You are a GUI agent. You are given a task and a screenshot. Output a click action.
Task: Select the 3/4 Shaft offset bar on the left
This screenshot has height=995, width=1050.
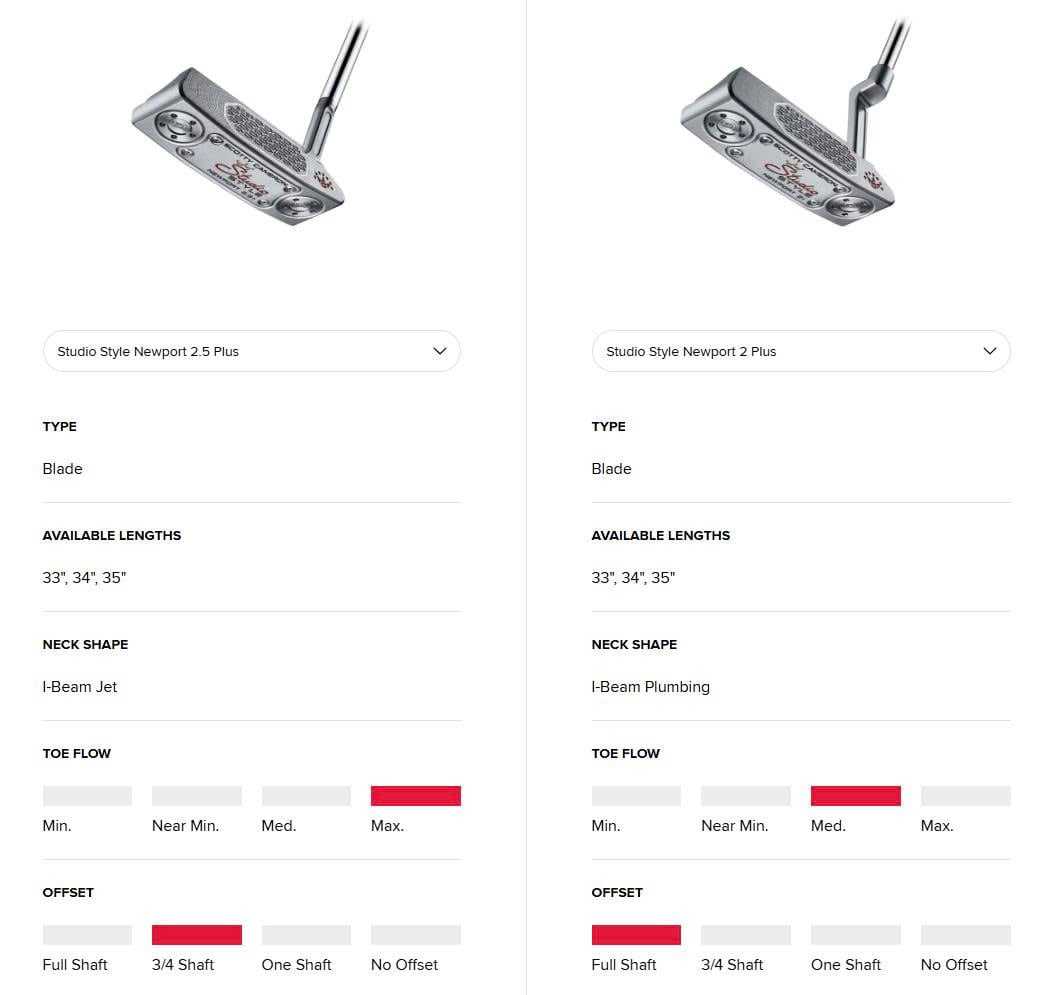coord(196,934)
